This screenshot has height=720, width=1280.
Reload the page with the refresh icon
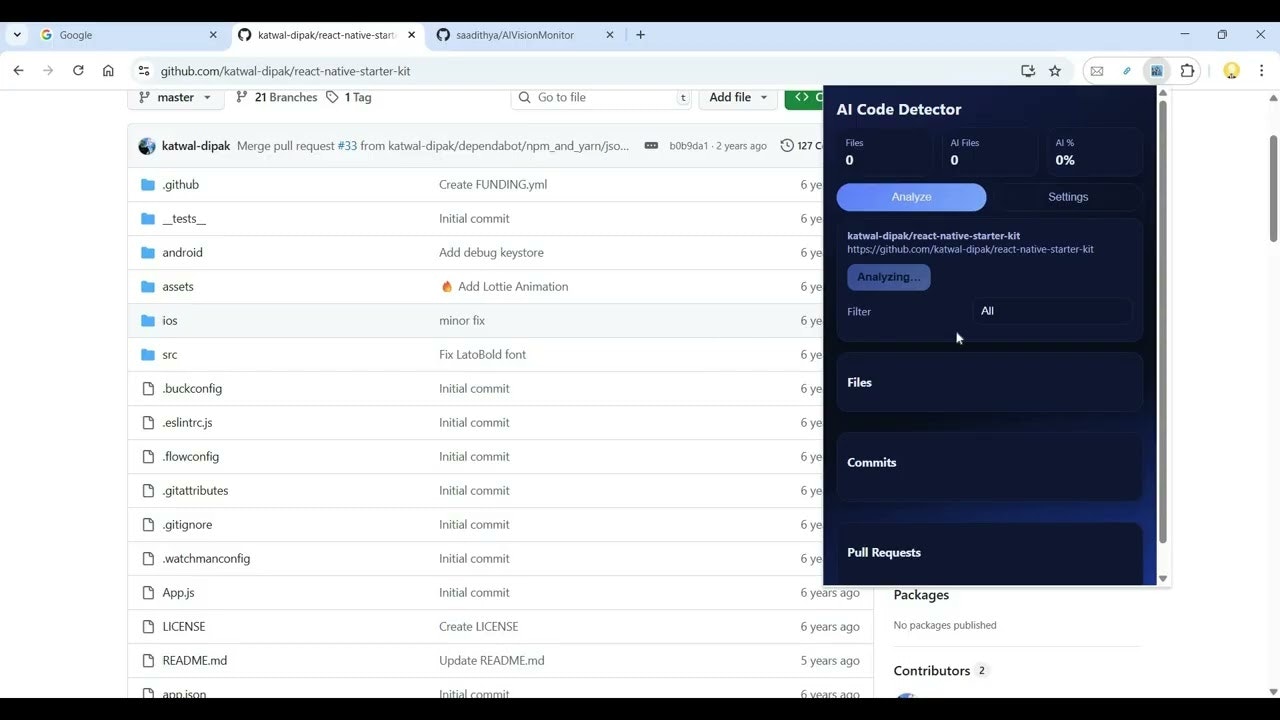pyautogui.click(x=78, y=71)
